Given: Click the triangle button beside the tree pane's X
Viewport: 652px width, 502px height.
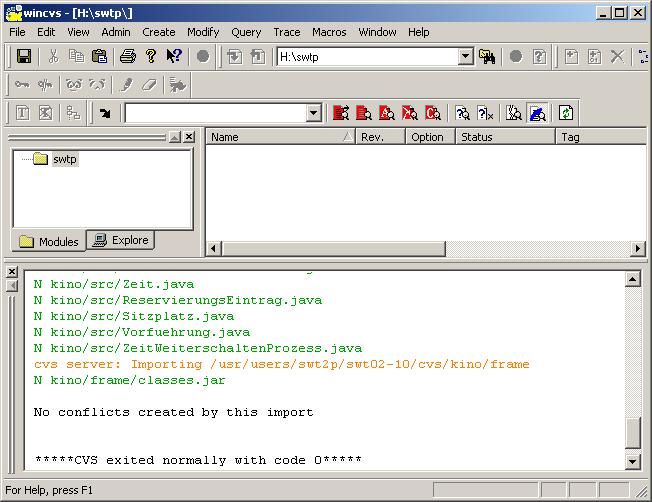Looking at the screenshot, I should click(x=175, y=136).
